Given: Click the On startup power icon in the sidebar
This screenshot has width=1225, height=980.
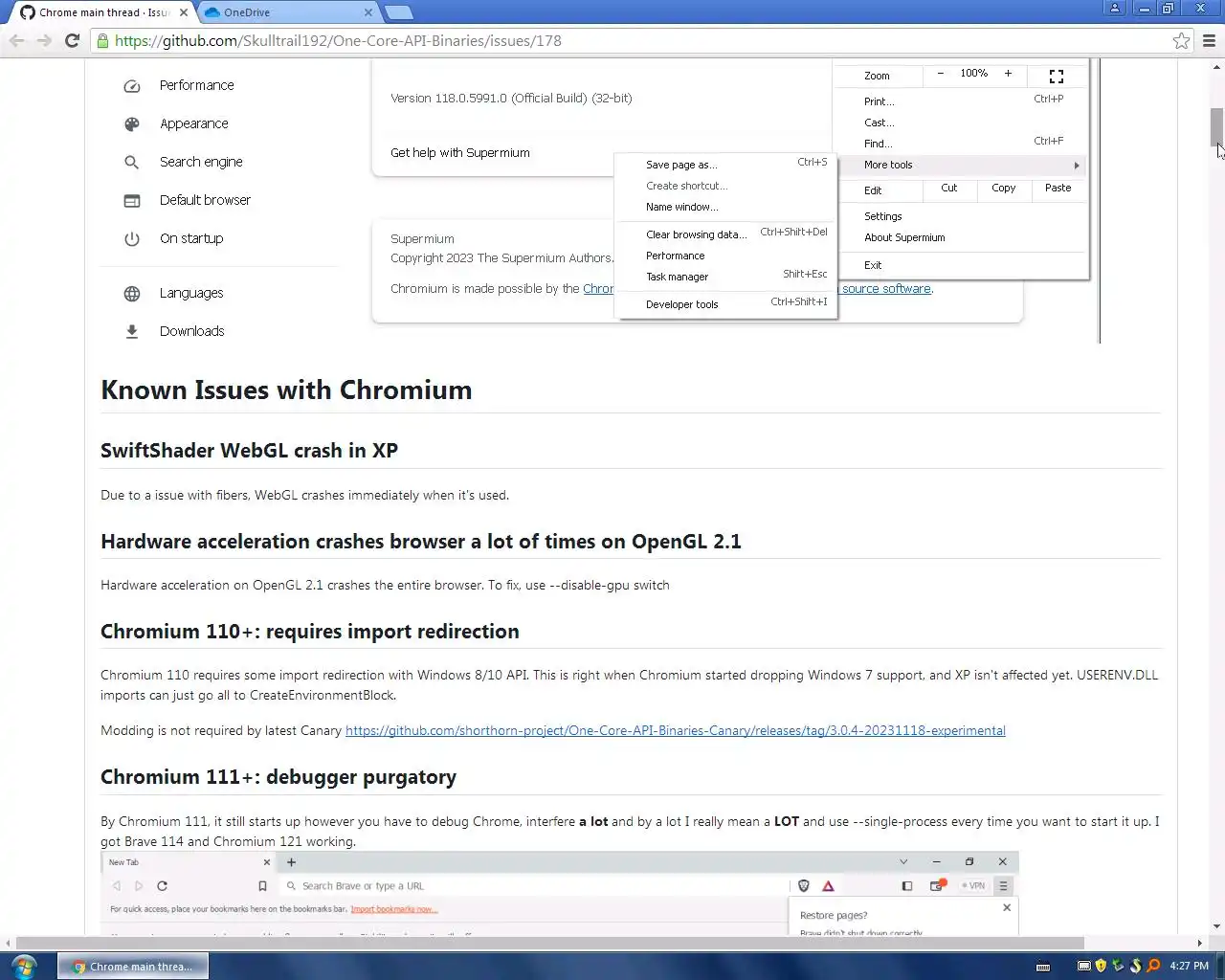Looking at the screenshot, I should pyautogui.click(x=132, y=238).
